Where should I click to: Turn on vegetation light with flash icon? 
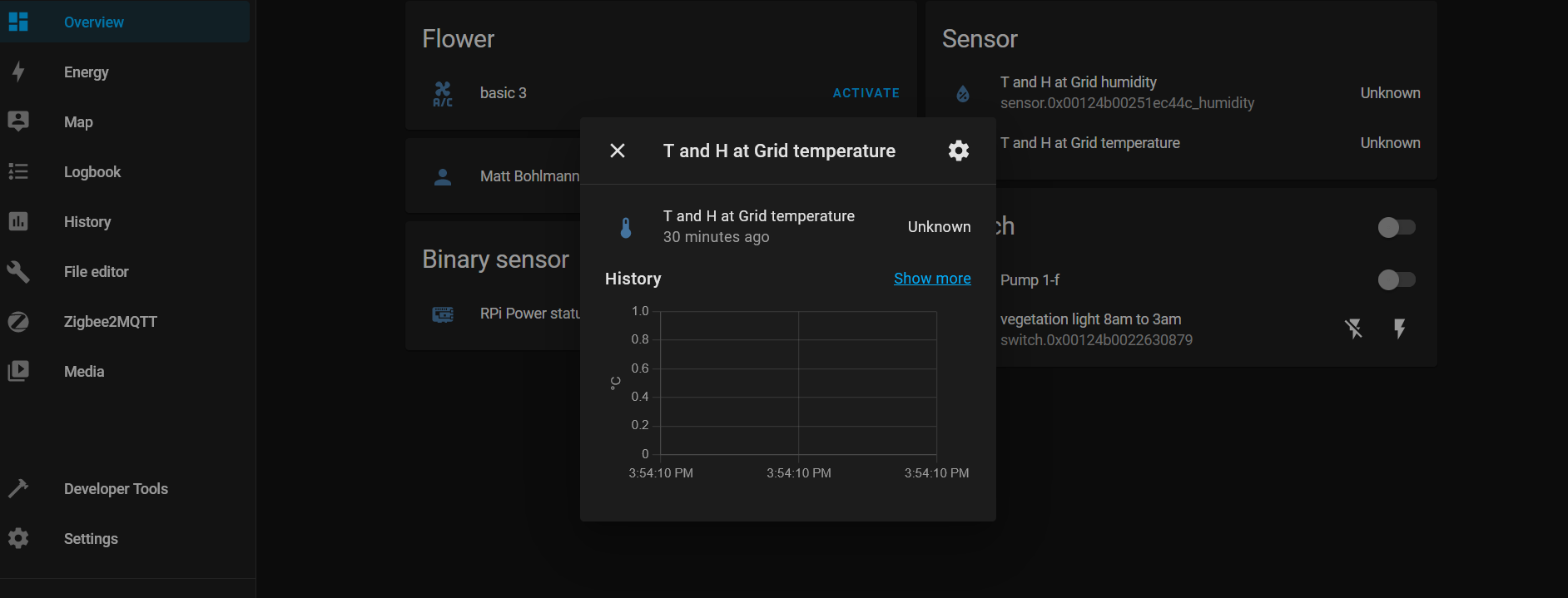pos(1400,329)
